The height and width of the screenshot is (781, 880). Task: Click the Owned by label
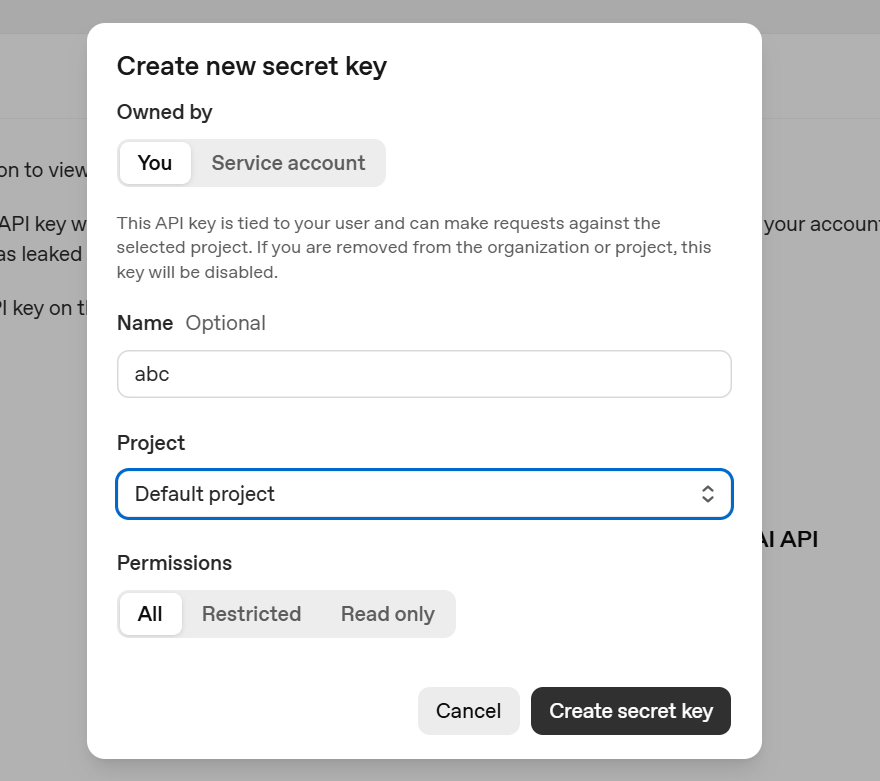(164, 112)
